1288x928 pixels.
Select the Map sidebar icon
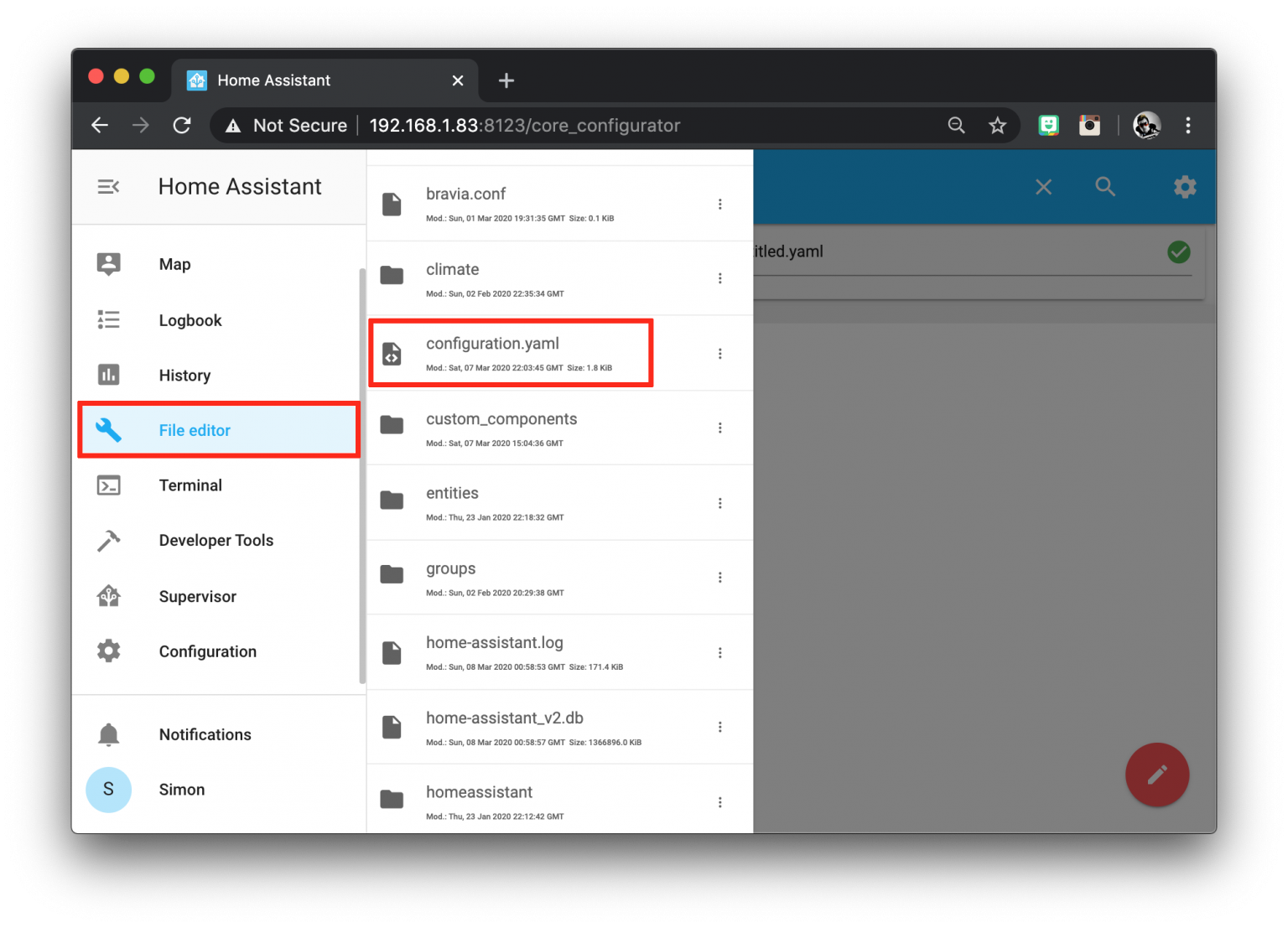click(108, 263)
